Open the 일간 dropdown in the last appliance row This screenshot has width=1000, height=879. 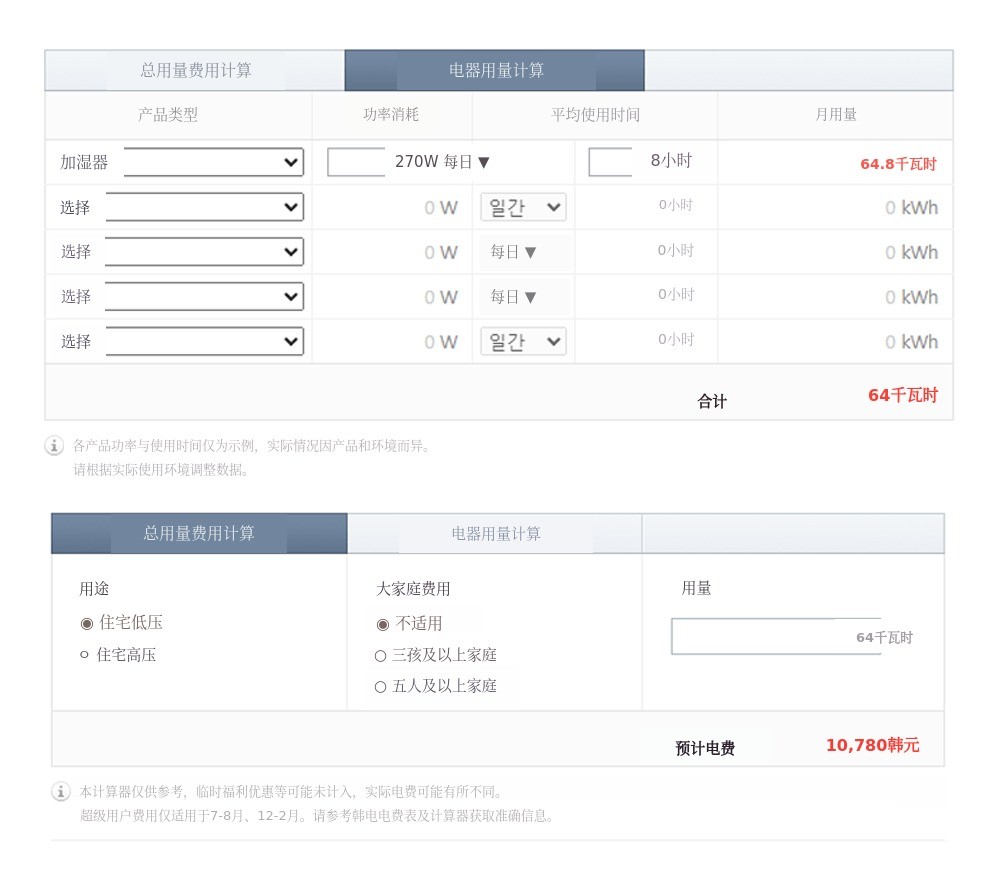click(x=523, y=342)
